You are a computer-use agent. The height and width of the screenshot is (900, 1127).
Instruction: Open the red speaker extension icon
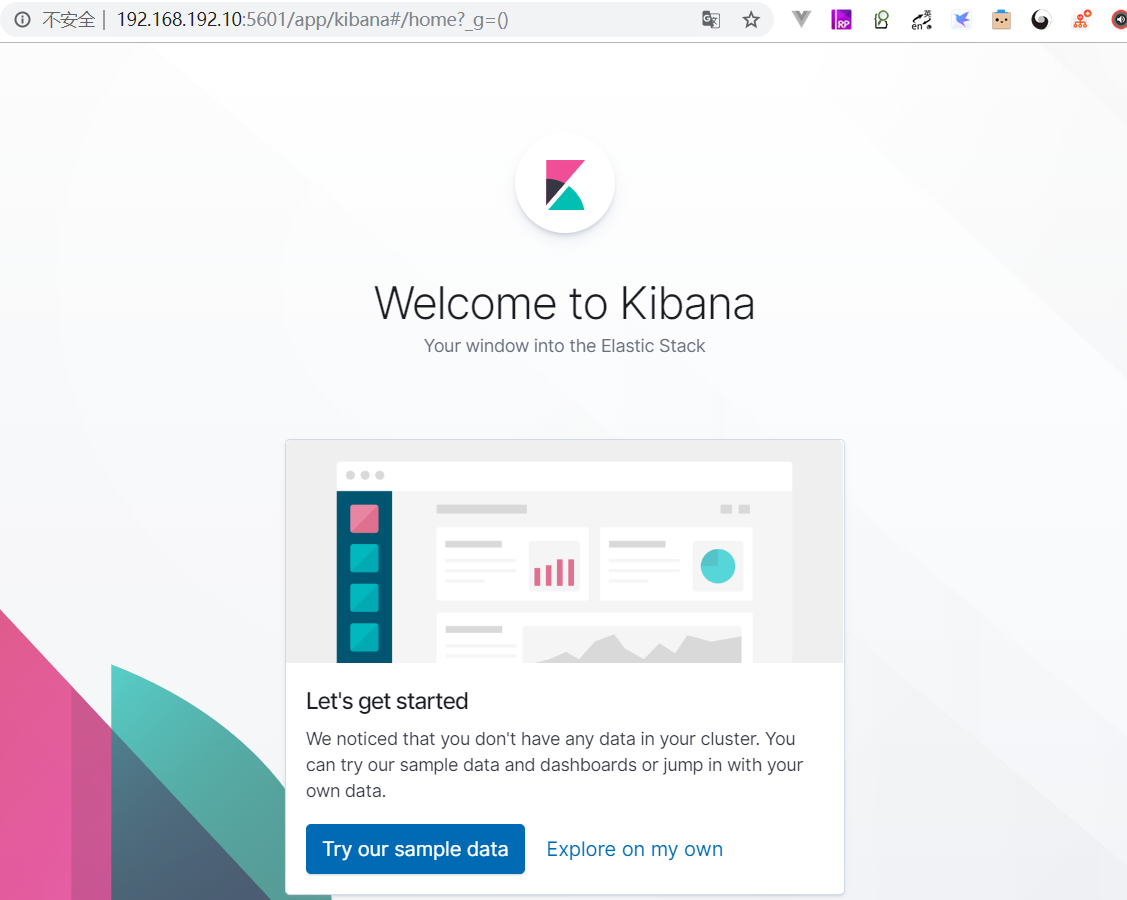(1118, 19)
